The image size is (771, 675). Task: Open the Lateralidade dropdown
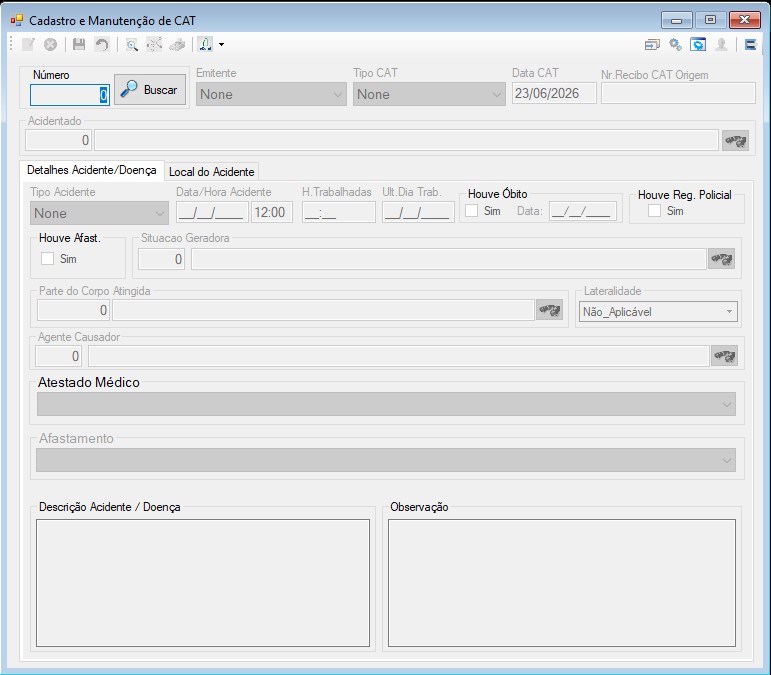click(x=658, y=312)
